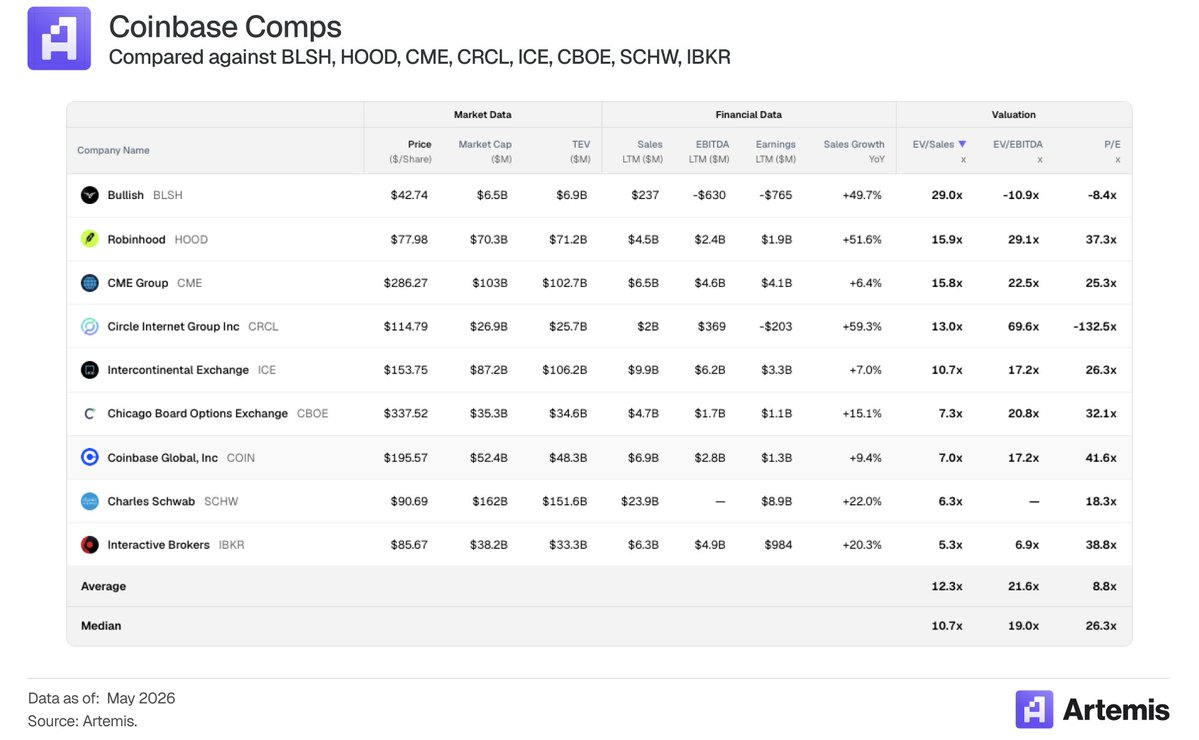Click Charles Schwab sales $23.9B
This screenshot has width=1199, height=740.
coord(640,501)
